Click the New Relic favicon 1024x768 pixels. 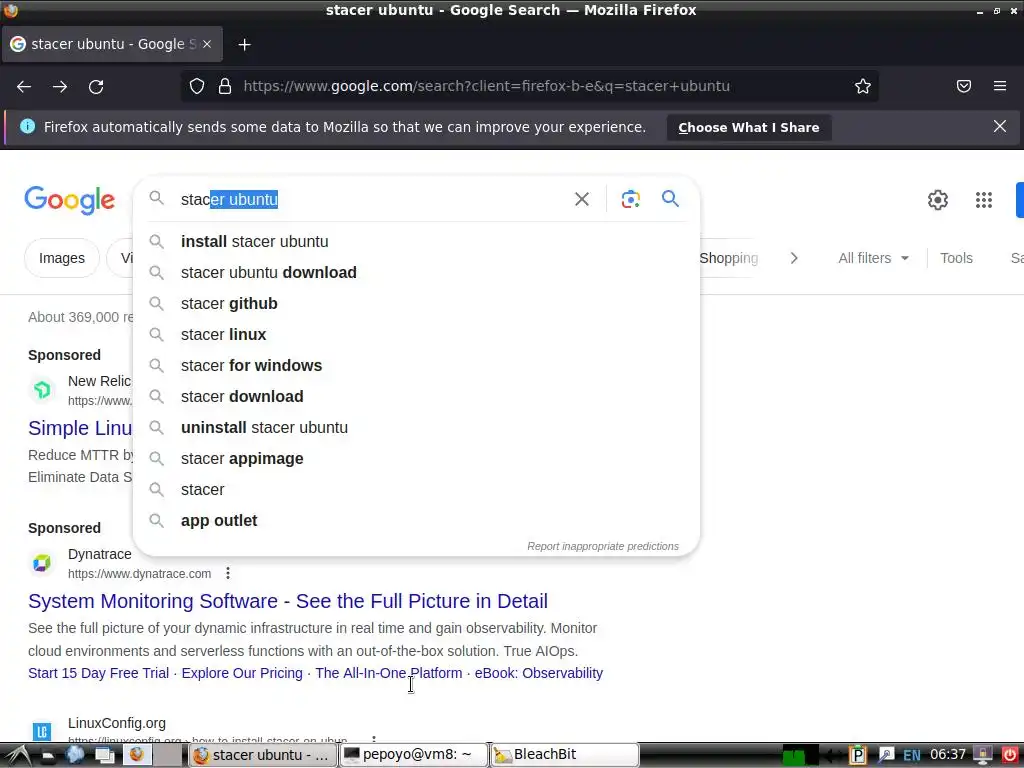tap(42, 390)
